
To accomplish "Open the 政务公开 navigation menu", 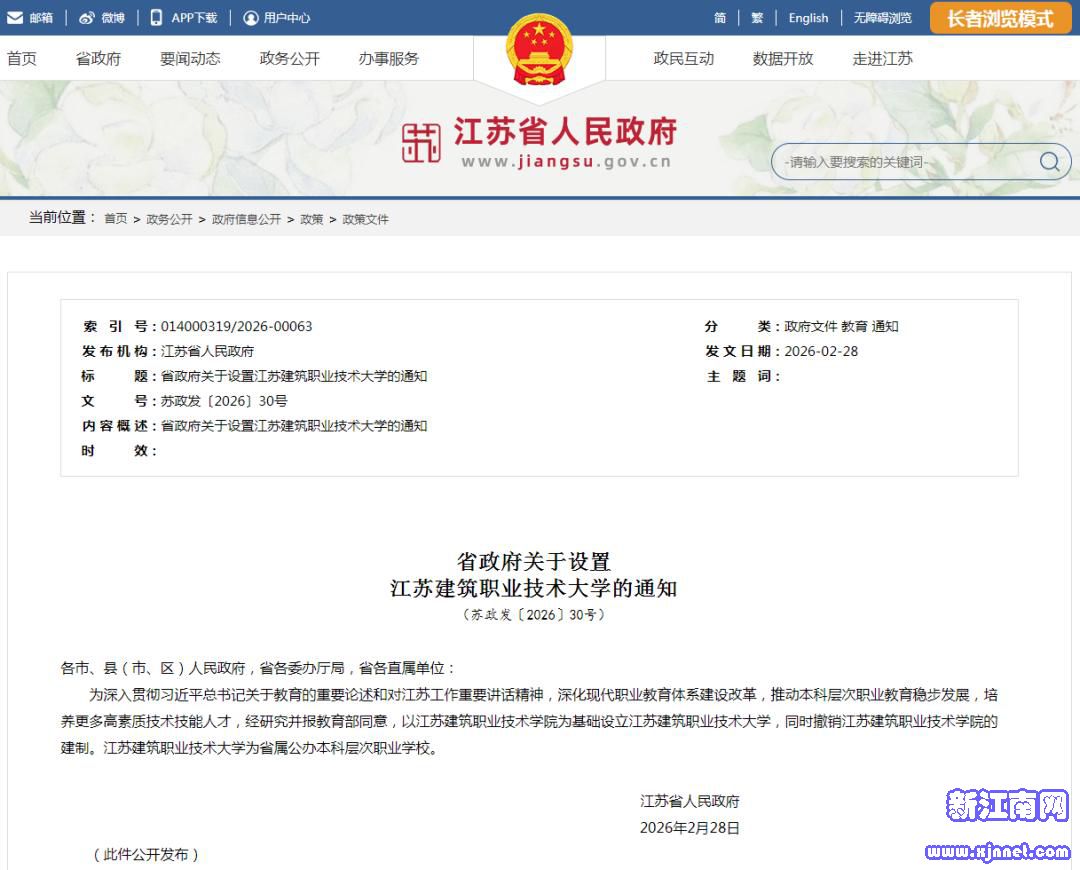I will 289,58.
